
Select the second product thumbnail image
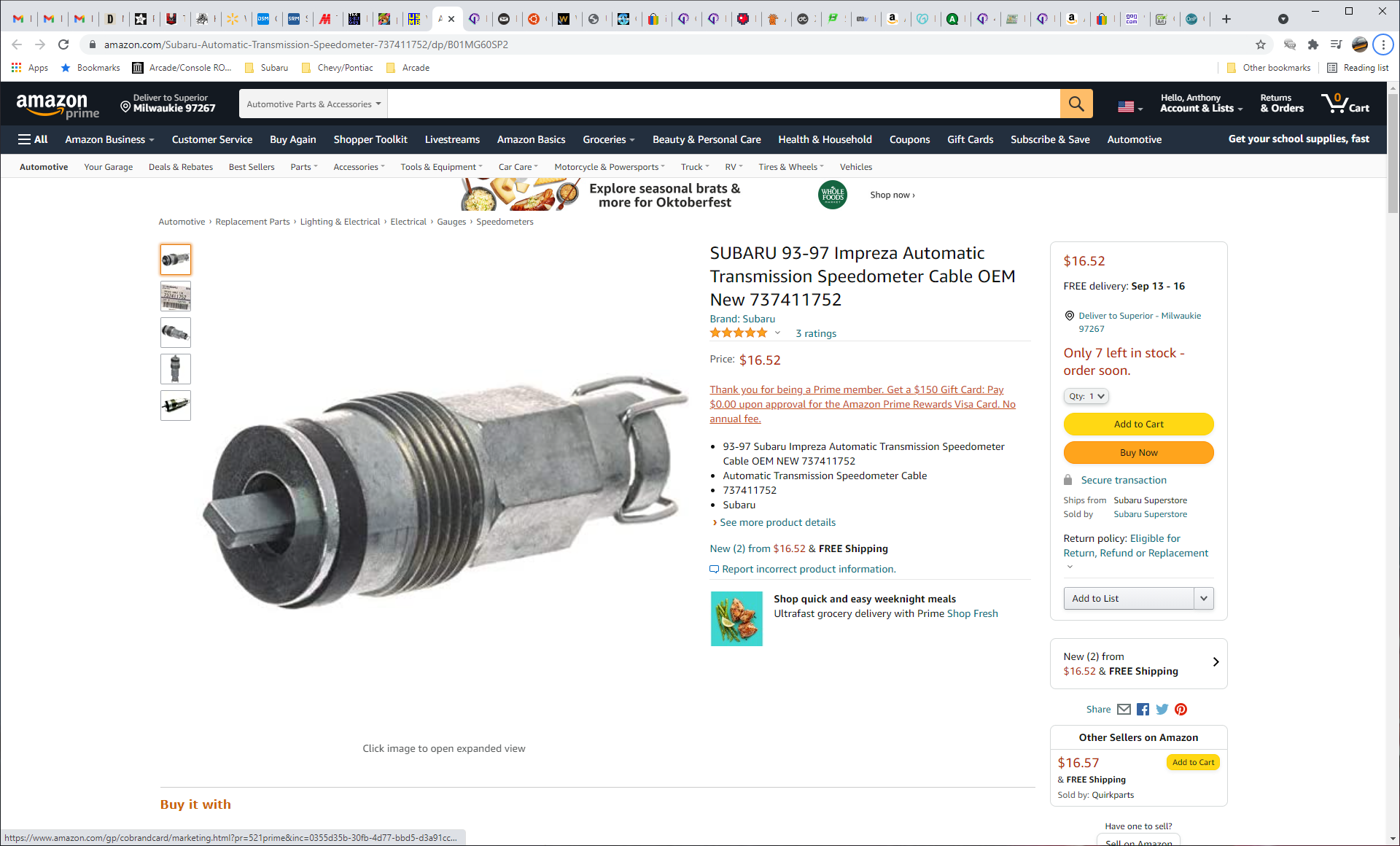tap(176, 296)
